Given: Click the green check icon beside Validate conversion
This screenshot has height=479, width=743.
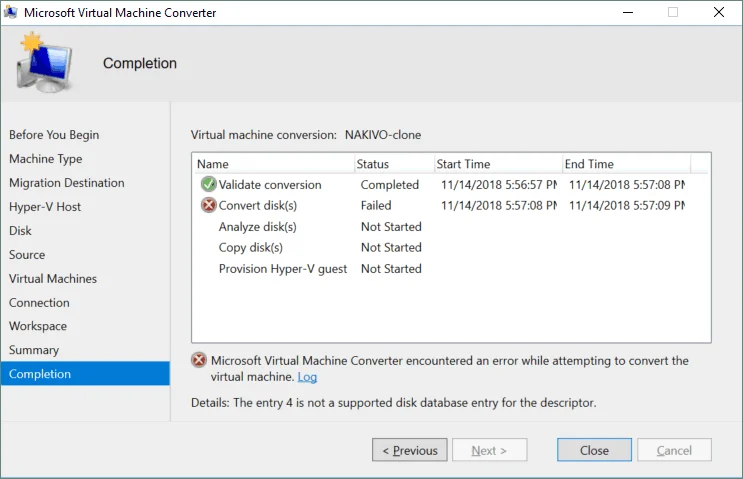Looking at the screenshot, I should point(208,184).
